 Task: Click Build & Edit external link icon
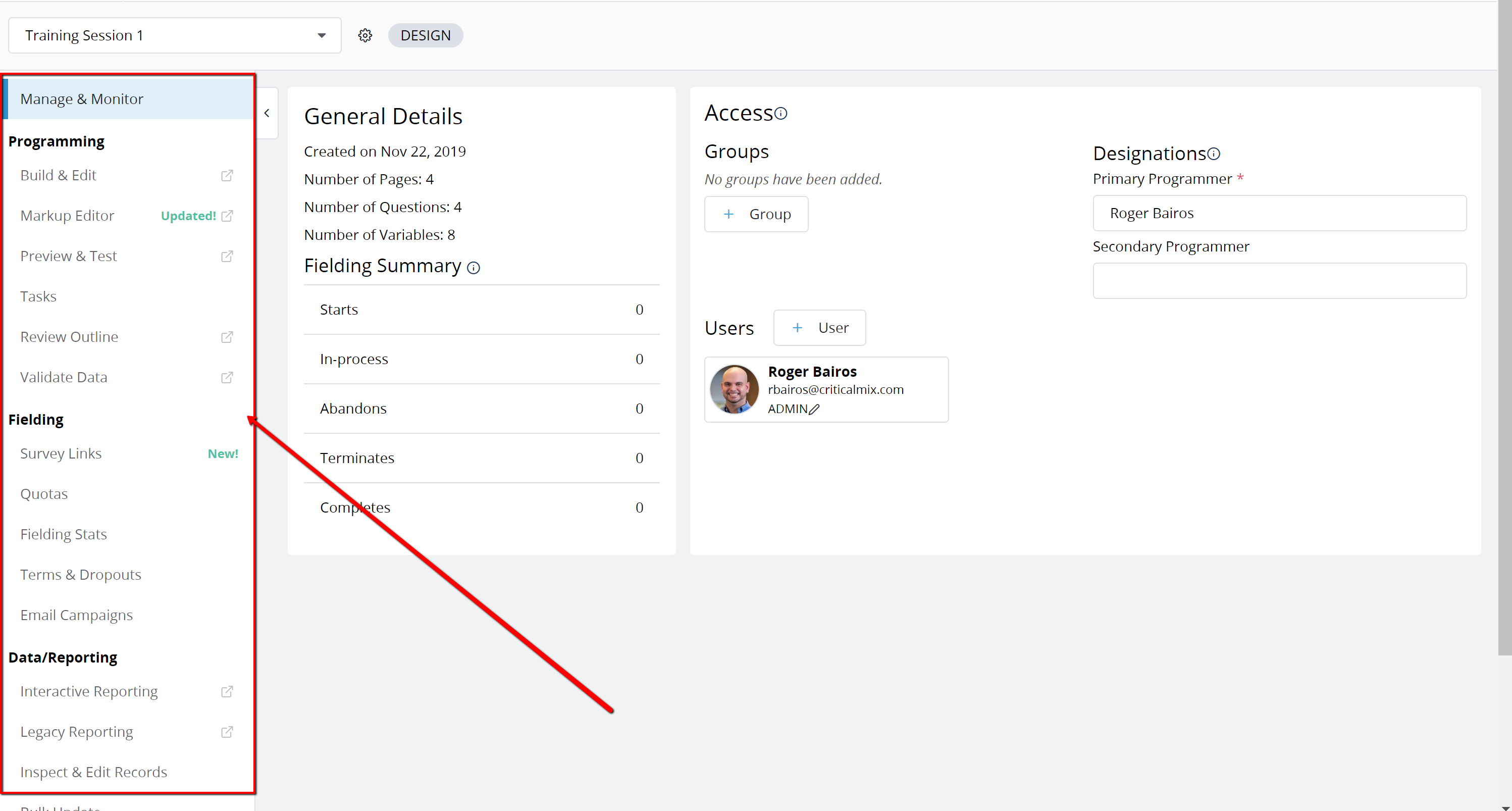(x=227, y=176)
